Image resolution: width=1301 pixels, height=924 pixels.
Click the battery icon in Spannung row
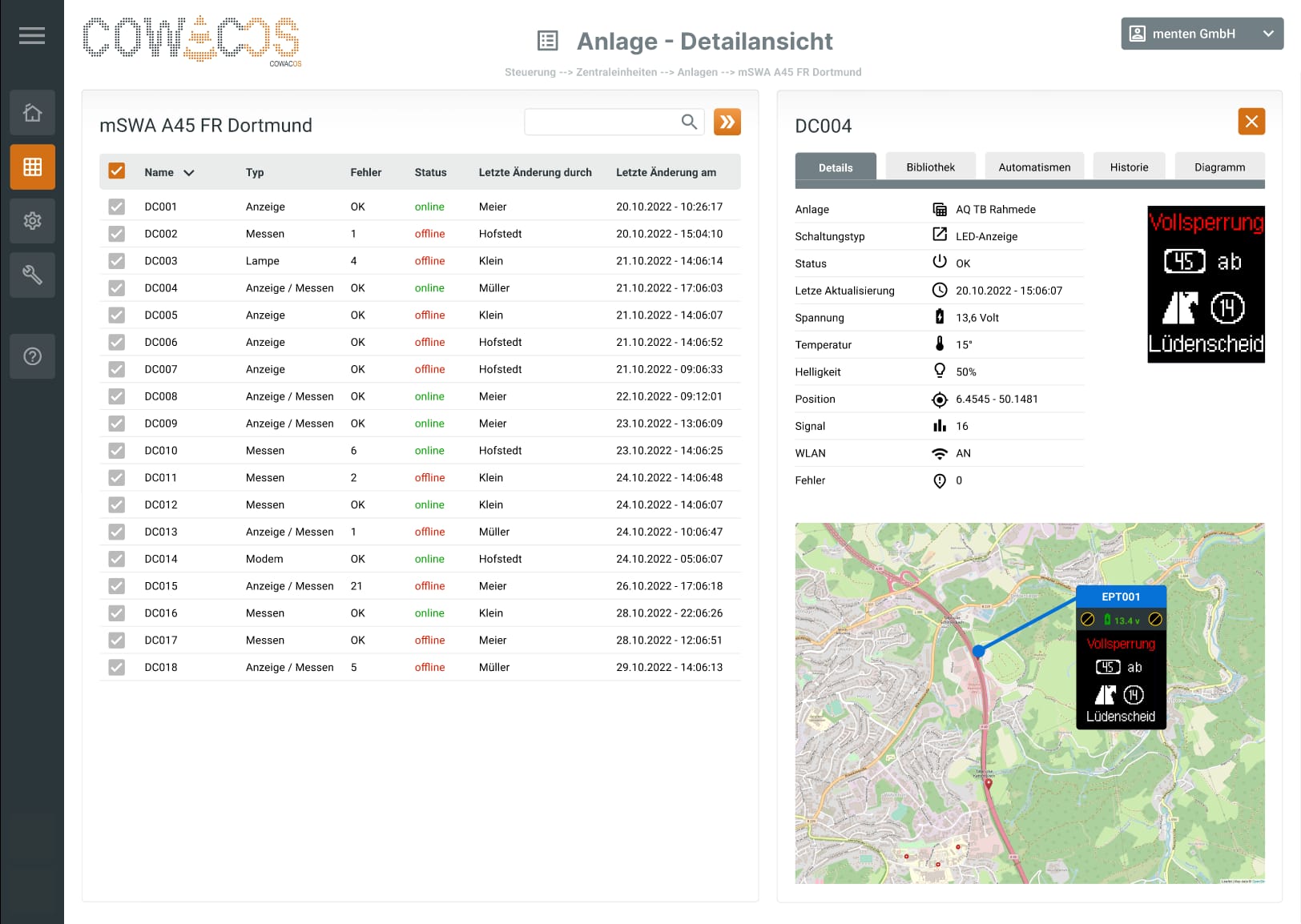pyautogui.click(x=940, y=316)
